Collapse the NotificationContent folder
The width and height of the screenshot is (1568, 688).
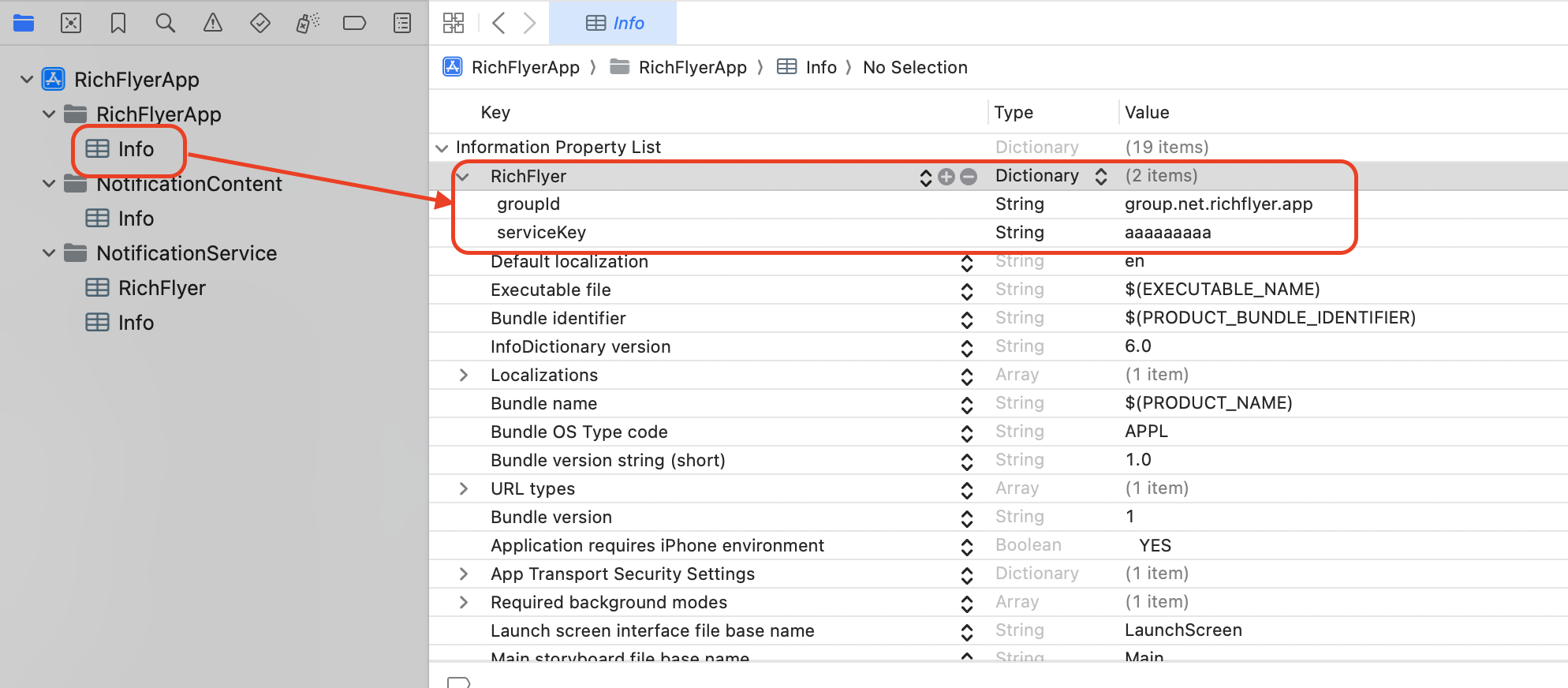point(49,184)
